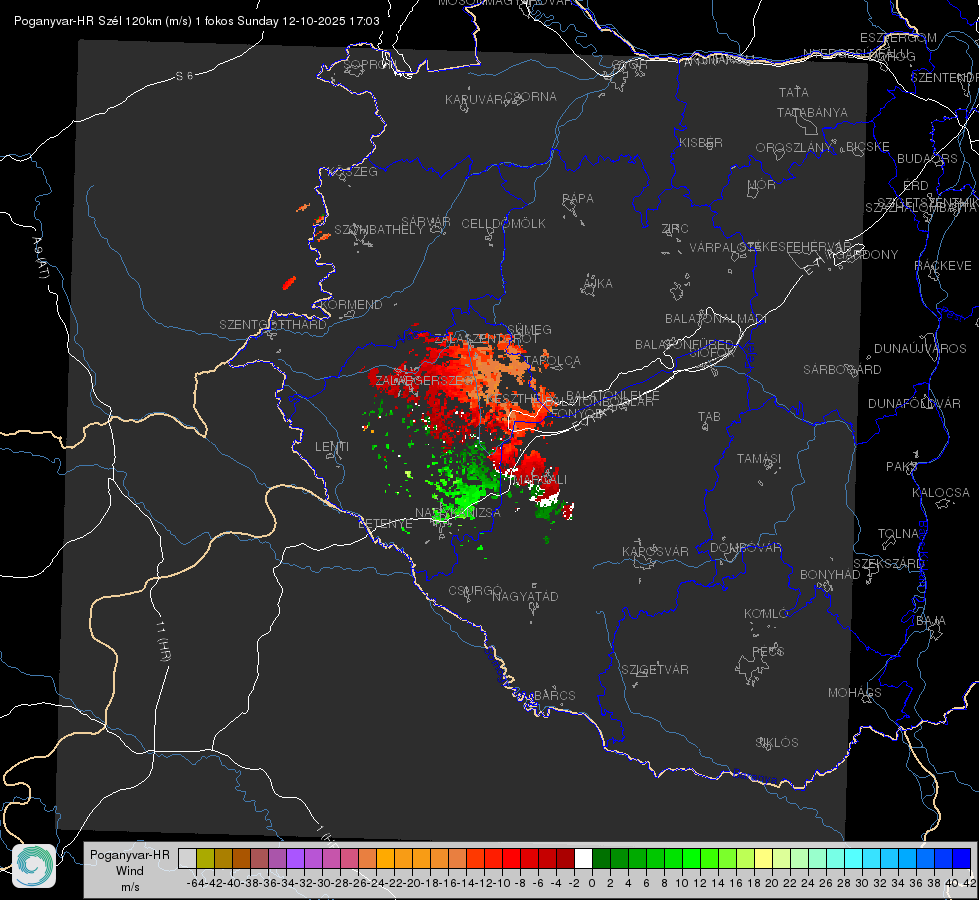Click the KOMLO label
Image resolution: width=979 pixels, height=900 pixels.
pyautogui.click(x=765, y=614)
